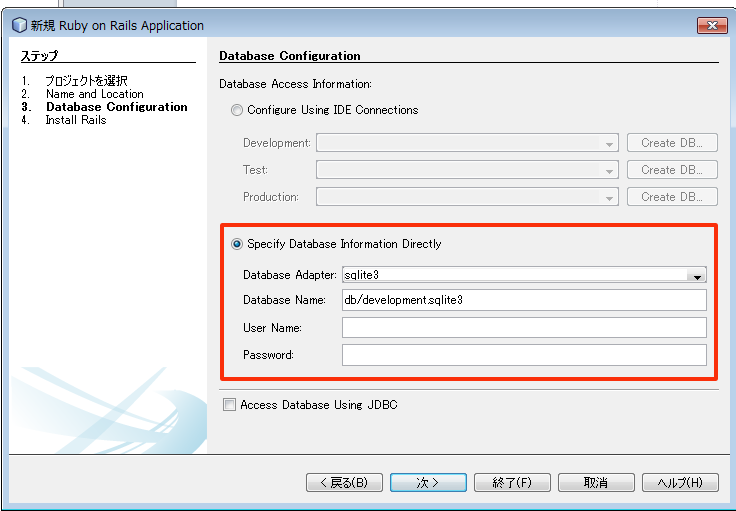Click step 4 Install Rails text
736x511 pixels.
[76, 120]
